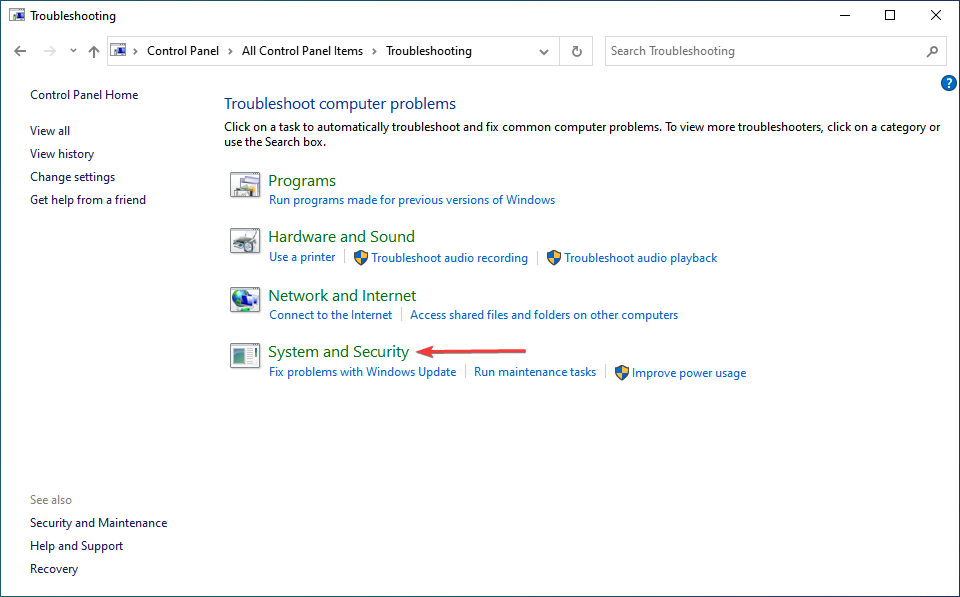
Task: Open Help and Support
Action: [x=77, y=546]
